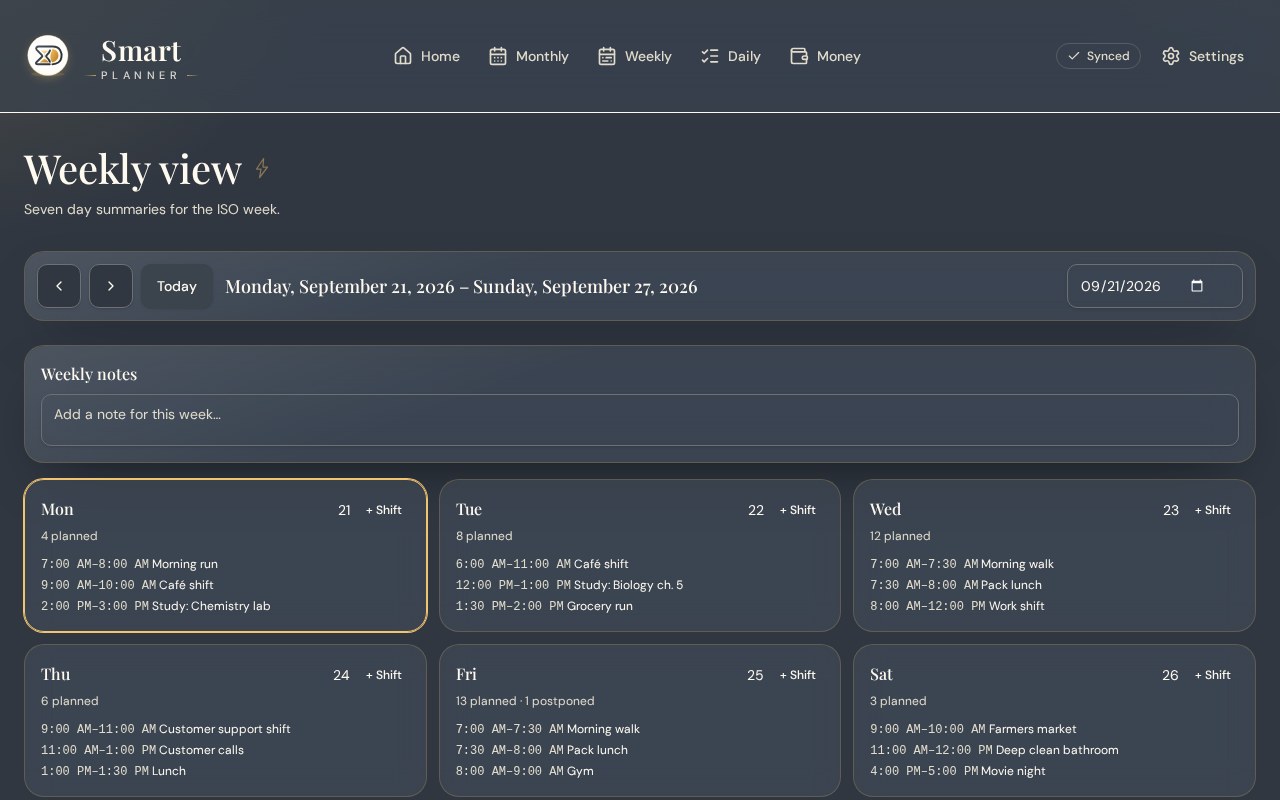Open the Home page
The height and width of the screenshot is (800, 1280).
click(427, 56)
